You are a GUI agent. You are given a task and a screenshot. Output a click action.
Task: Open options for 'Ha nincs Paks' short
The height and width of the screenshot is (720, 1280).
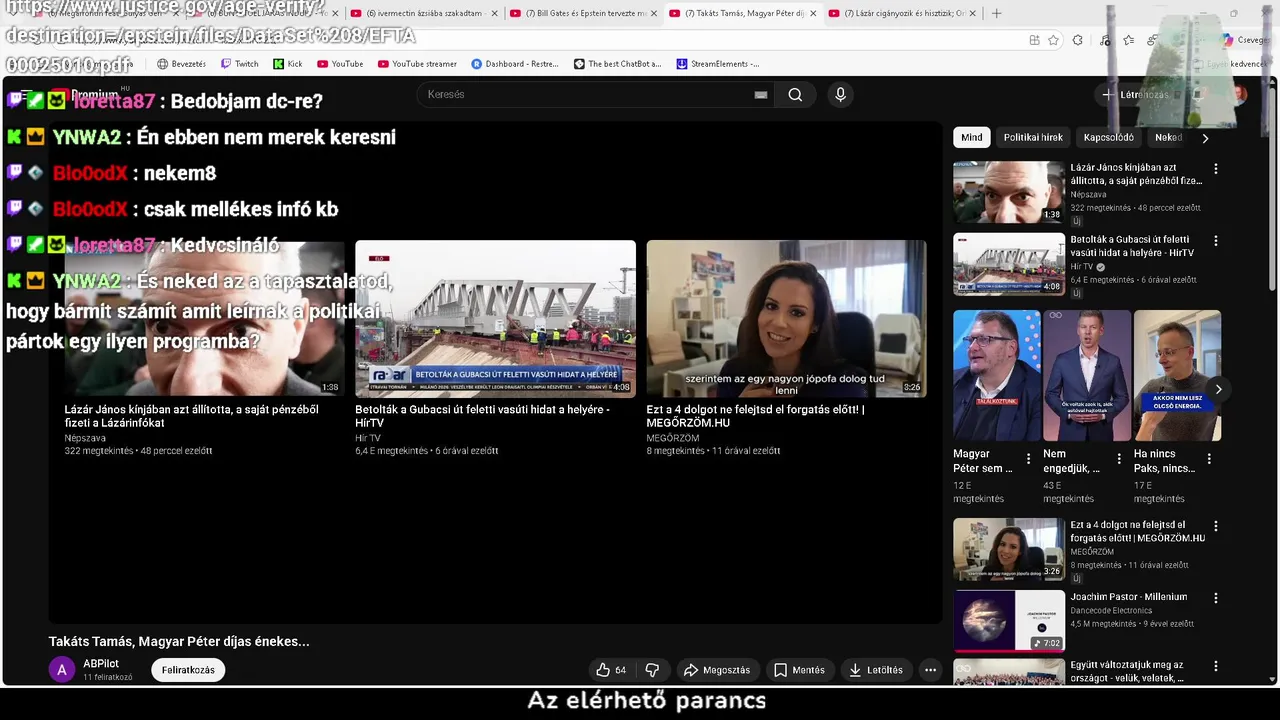tap(1209, 459)
